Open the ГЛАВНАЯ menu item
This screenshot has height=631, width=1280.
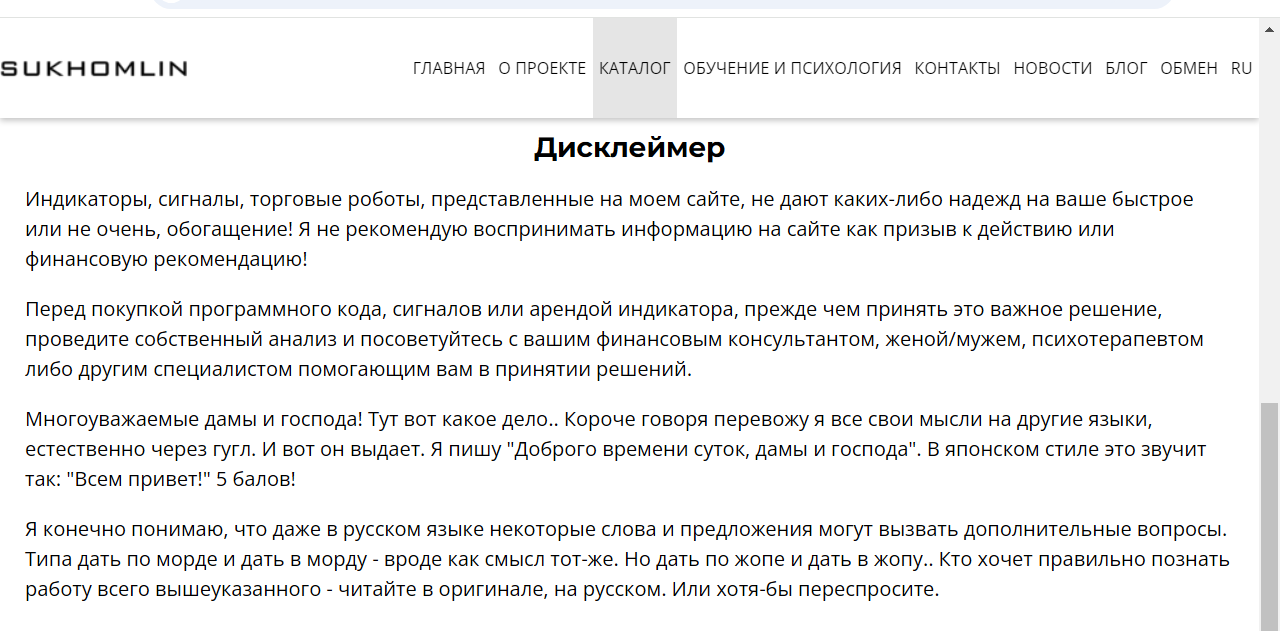(449, 68)
